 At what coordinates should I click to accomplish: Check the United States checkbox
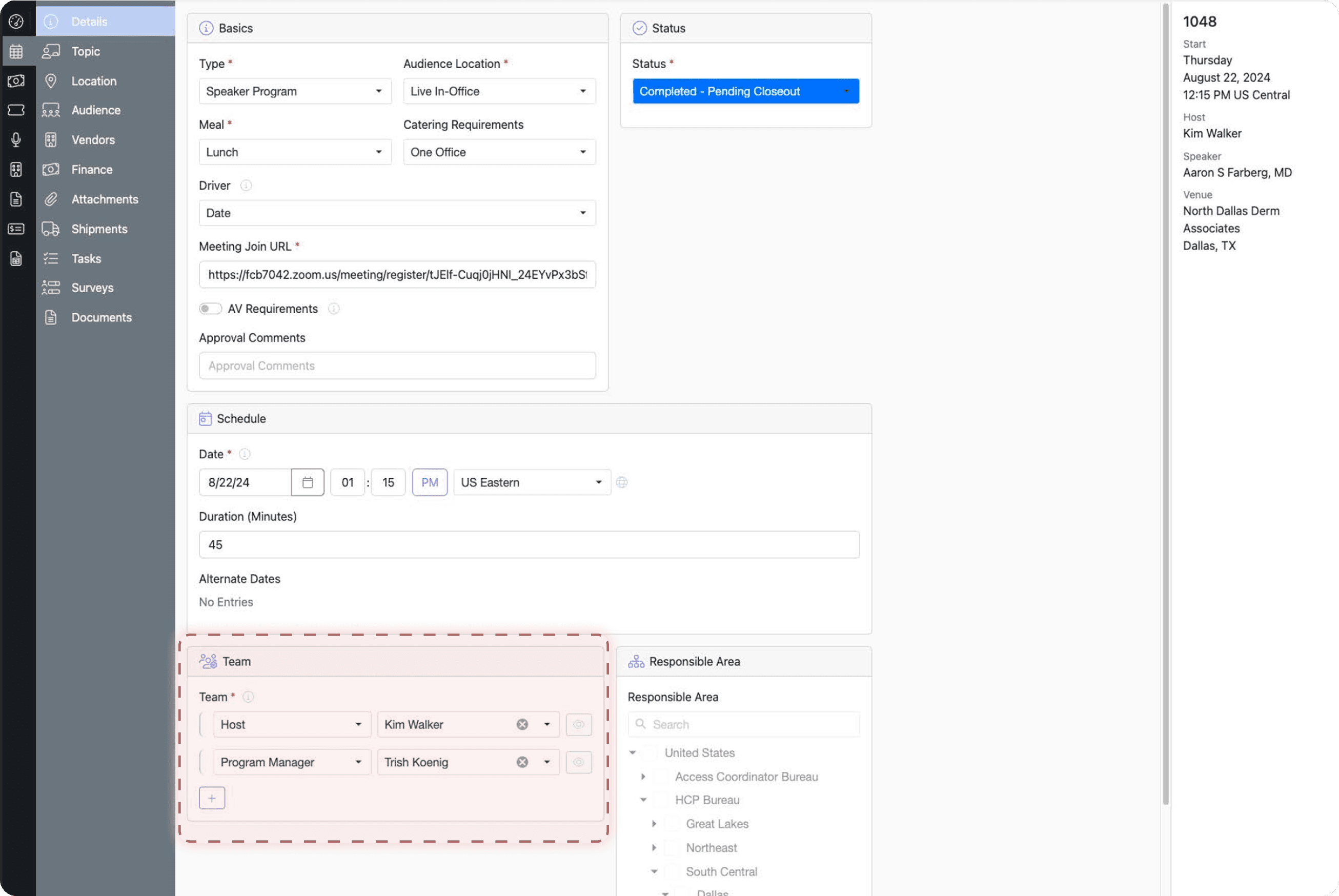[x=650, y=752]
